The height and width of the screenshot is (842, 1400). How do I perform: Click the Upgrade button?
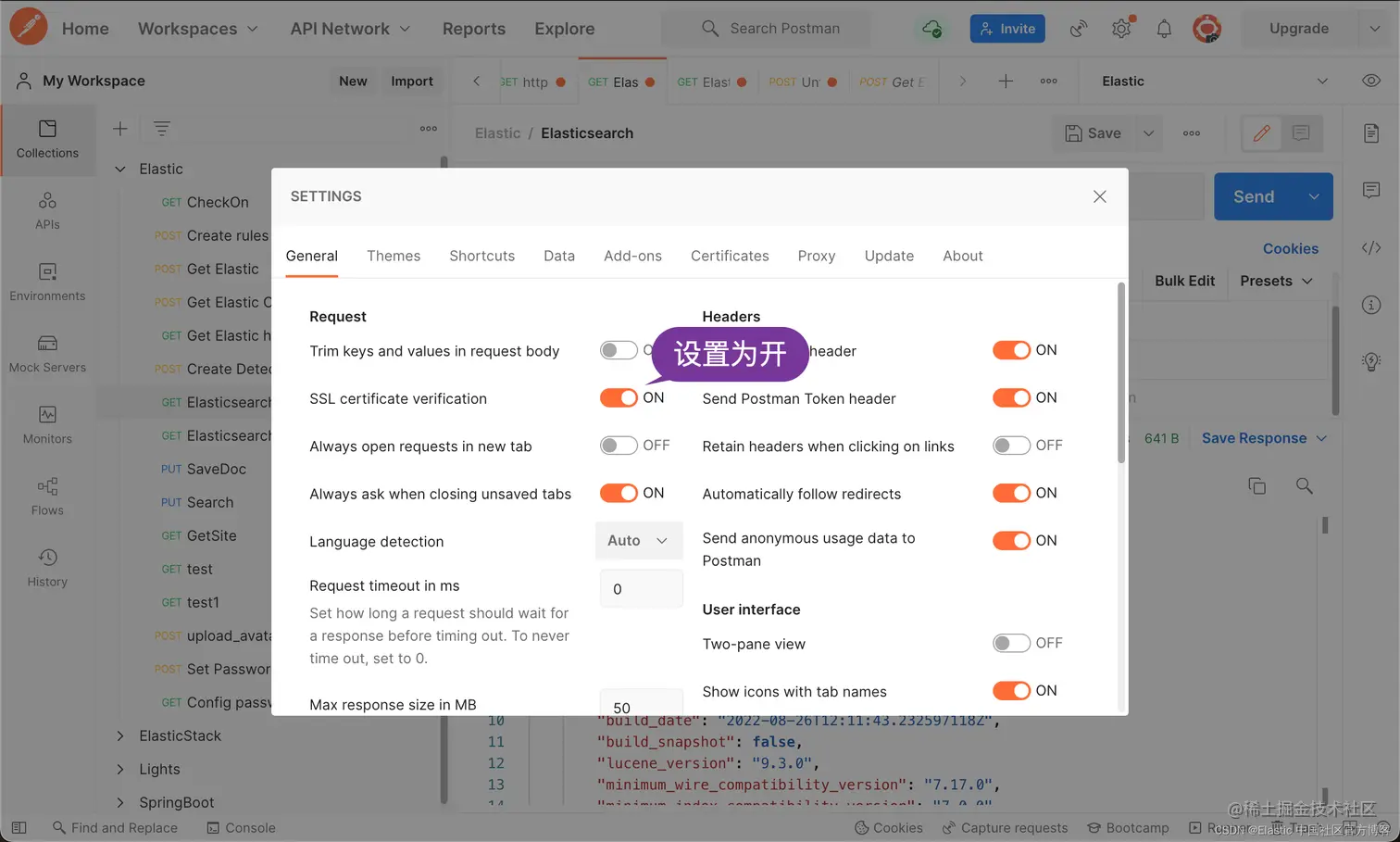(1298, 29)
